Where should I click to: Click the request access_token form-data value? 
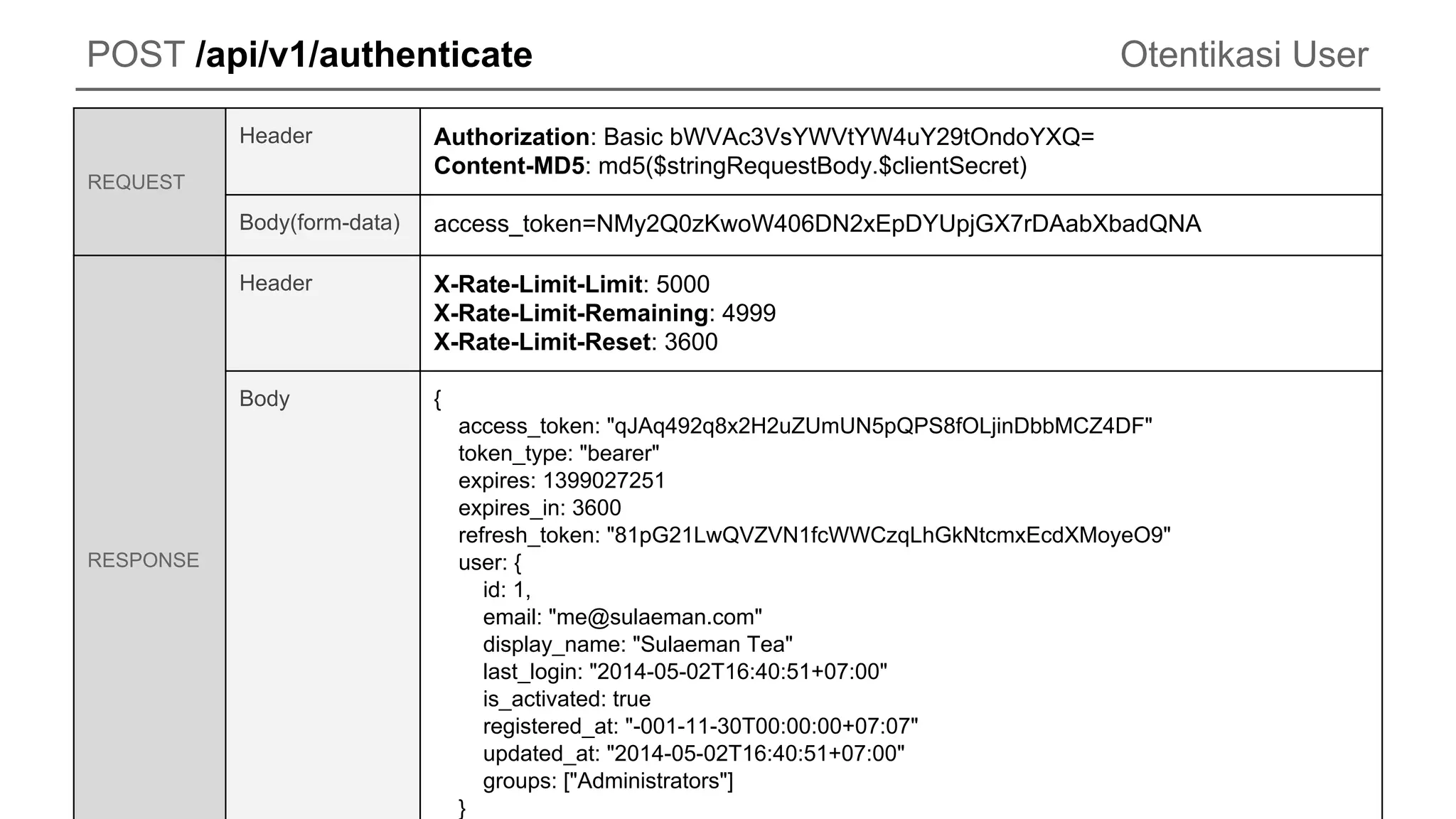[x=817, y=224]
